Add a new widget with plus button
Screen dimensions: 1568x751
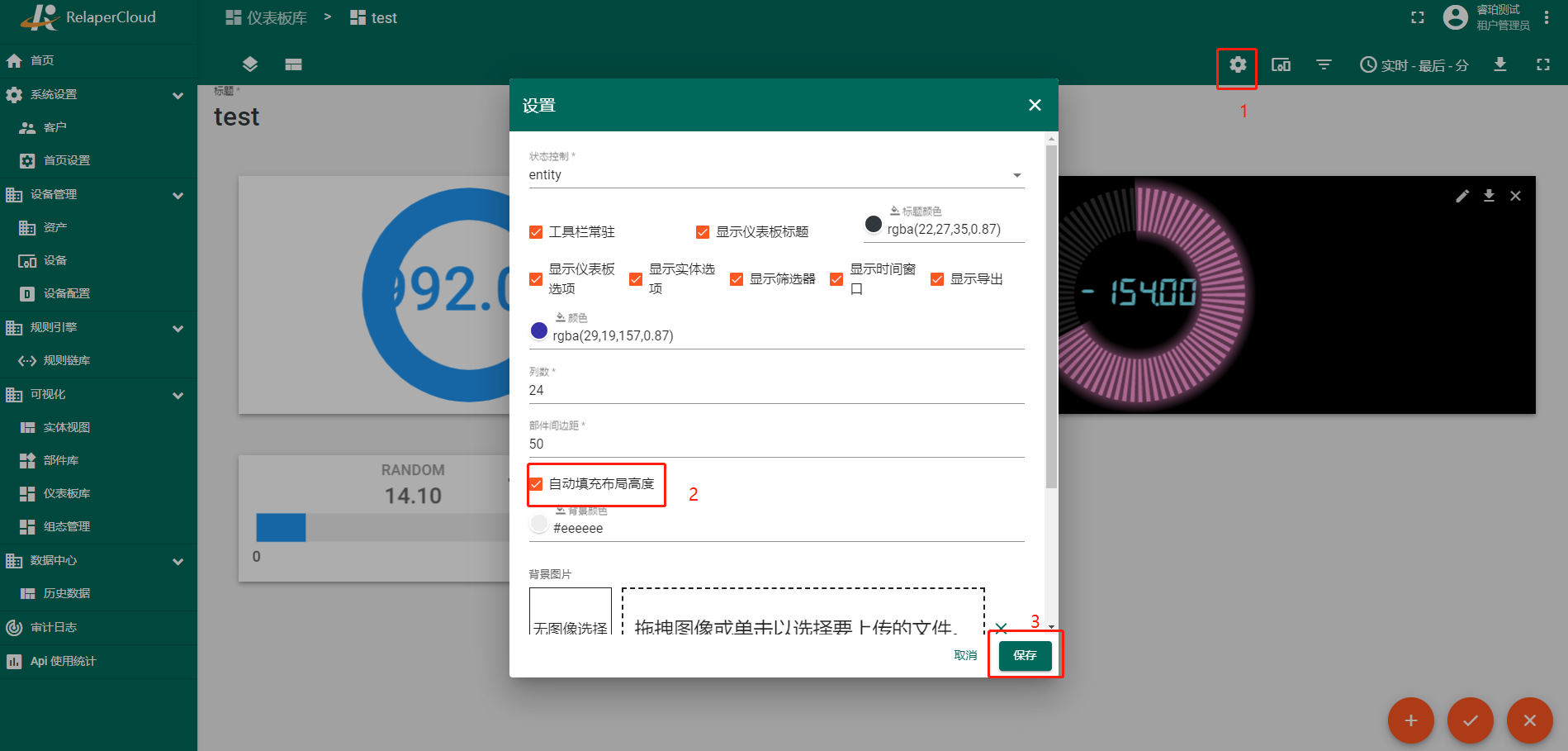[x=1411, y=720]
